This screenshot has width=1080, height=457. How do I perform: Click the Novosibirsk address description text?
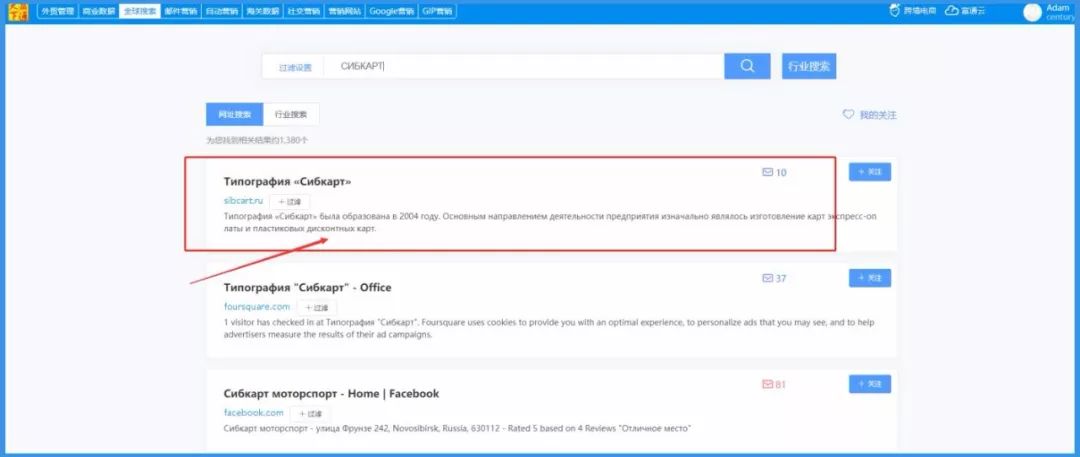point(457,429)
